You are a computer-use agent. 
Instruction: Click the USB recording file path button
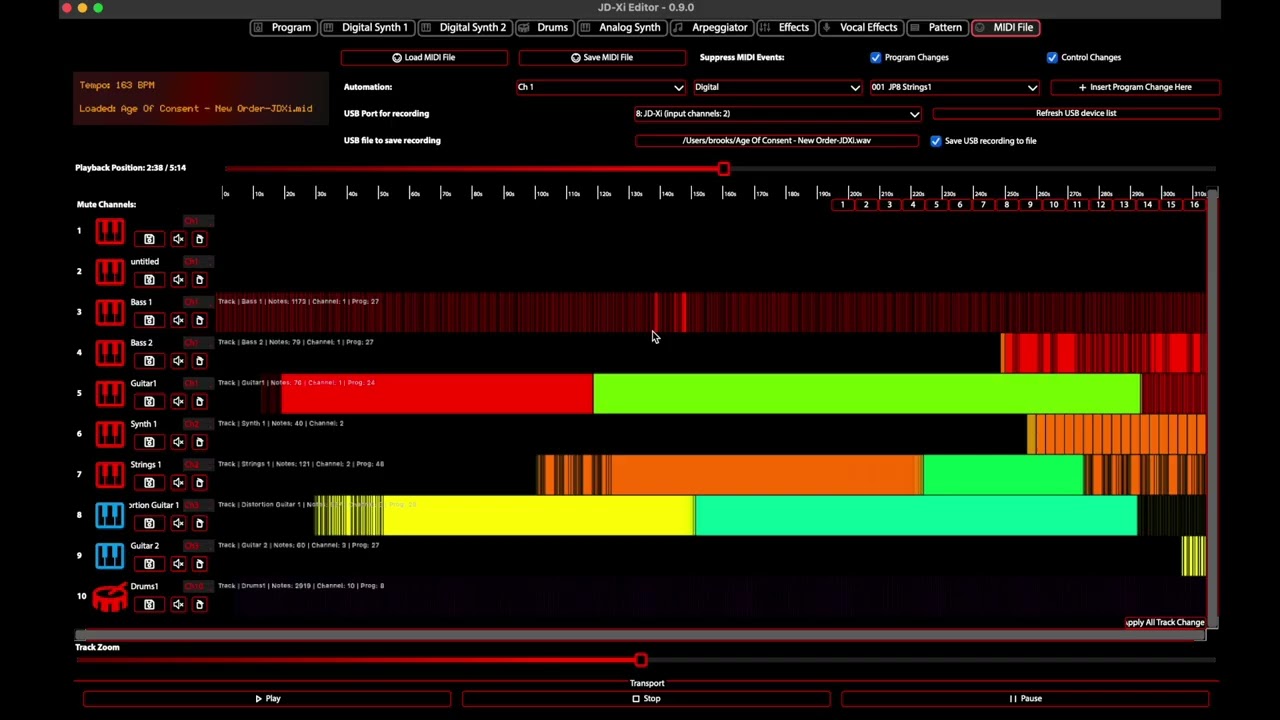click(x=777, y=141)
